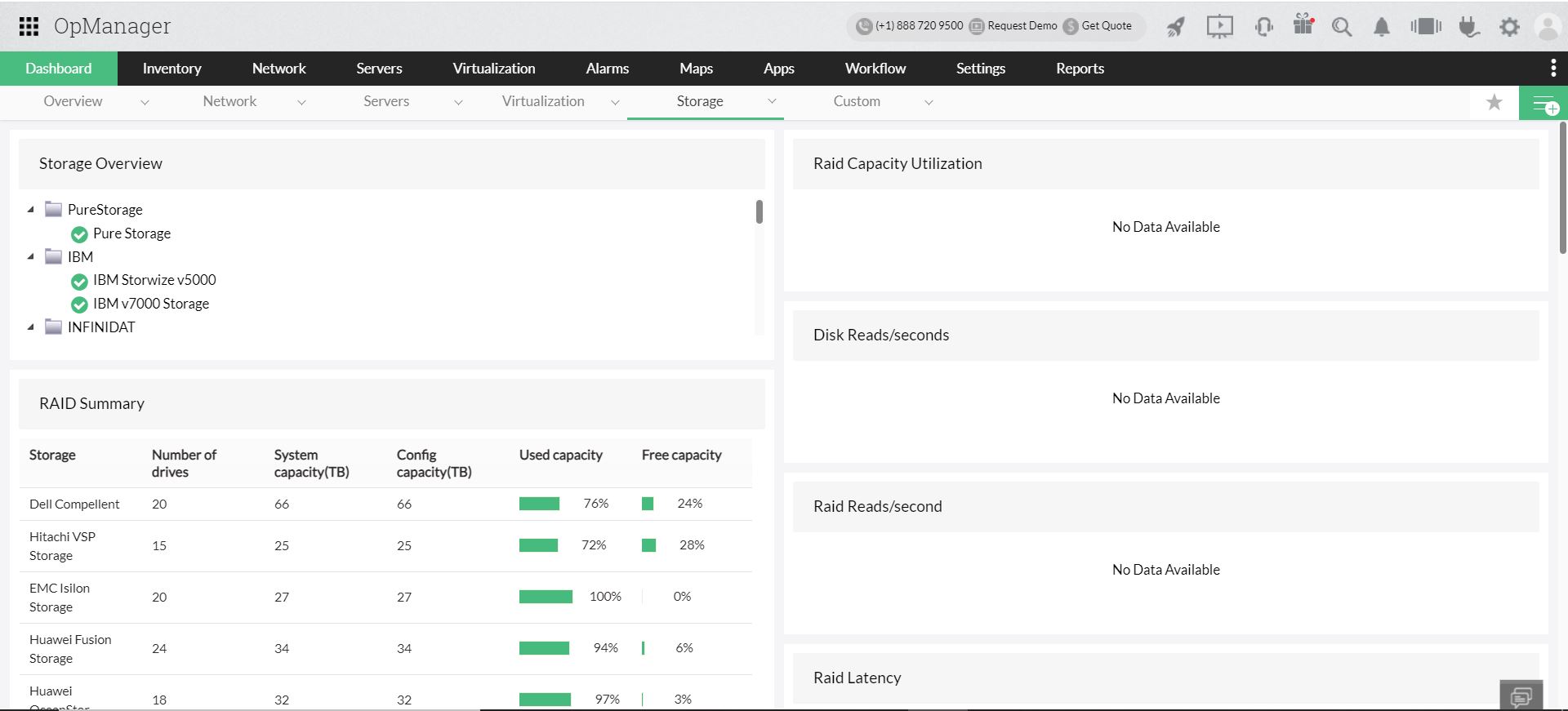Select IBM Storwize v5000 in tree
This screenshot has width=1568, height=711.
point(154,280)
